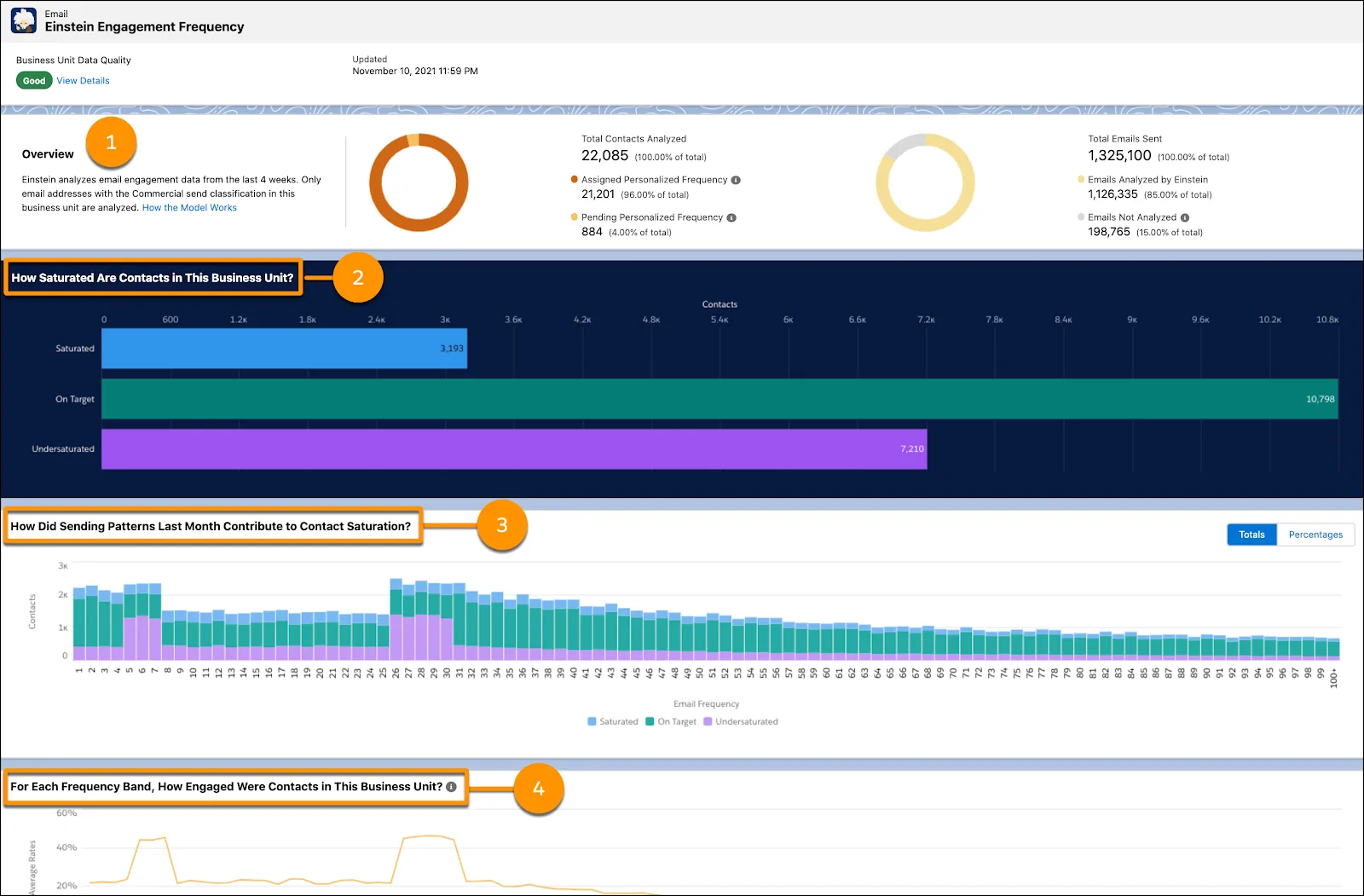Click the first peak on the engagement line
The height and width of the screenshot is (896, 1364).
coord(152,839)
